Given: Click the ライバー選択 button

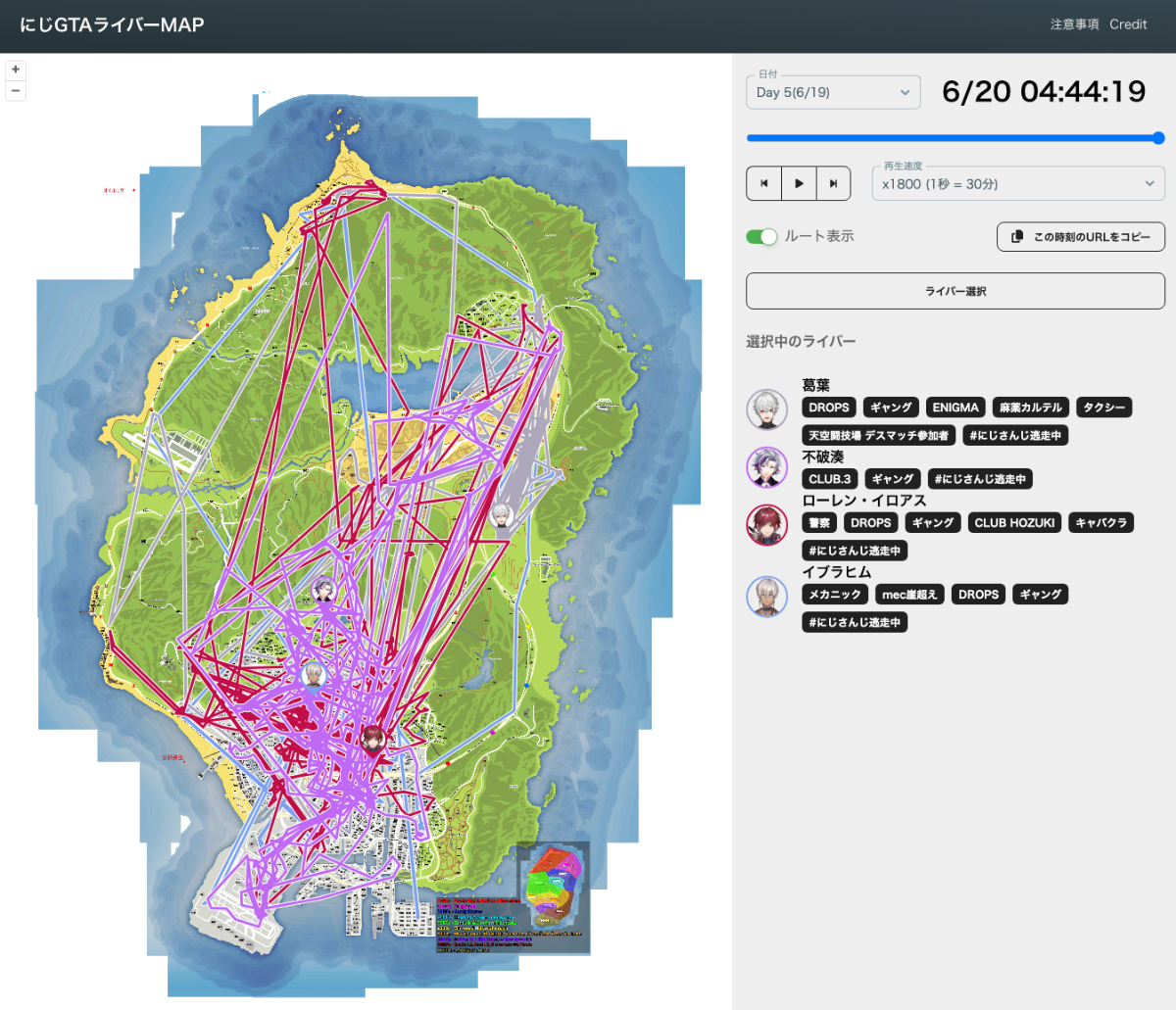Looking at the screenshot, I should [955, 291].
